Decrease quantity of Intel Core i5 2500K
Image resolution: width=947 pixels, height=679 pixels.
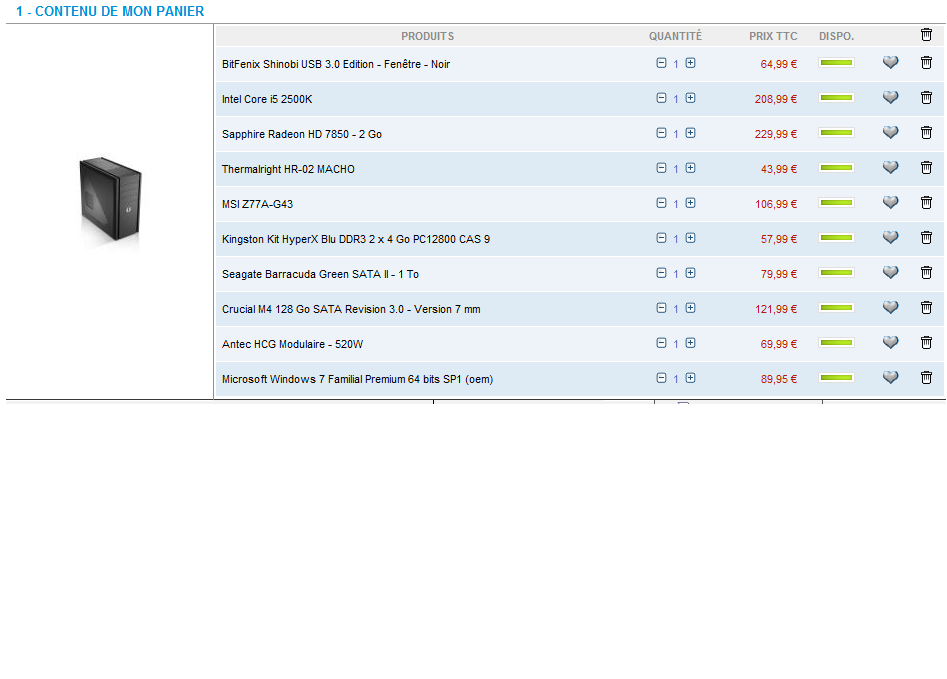pyautogui.click(x=661, y=98)
